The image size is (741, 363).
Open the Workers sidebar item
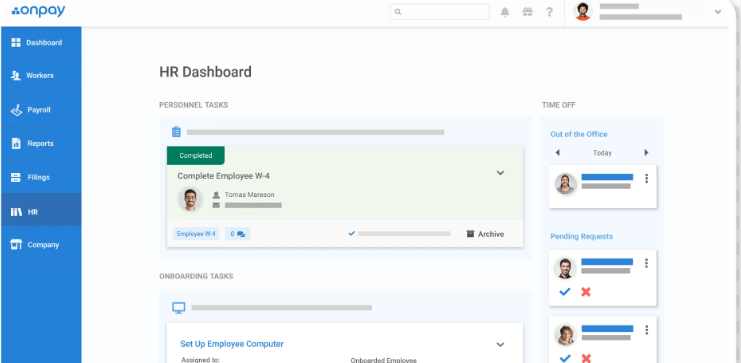coord(41,76)
